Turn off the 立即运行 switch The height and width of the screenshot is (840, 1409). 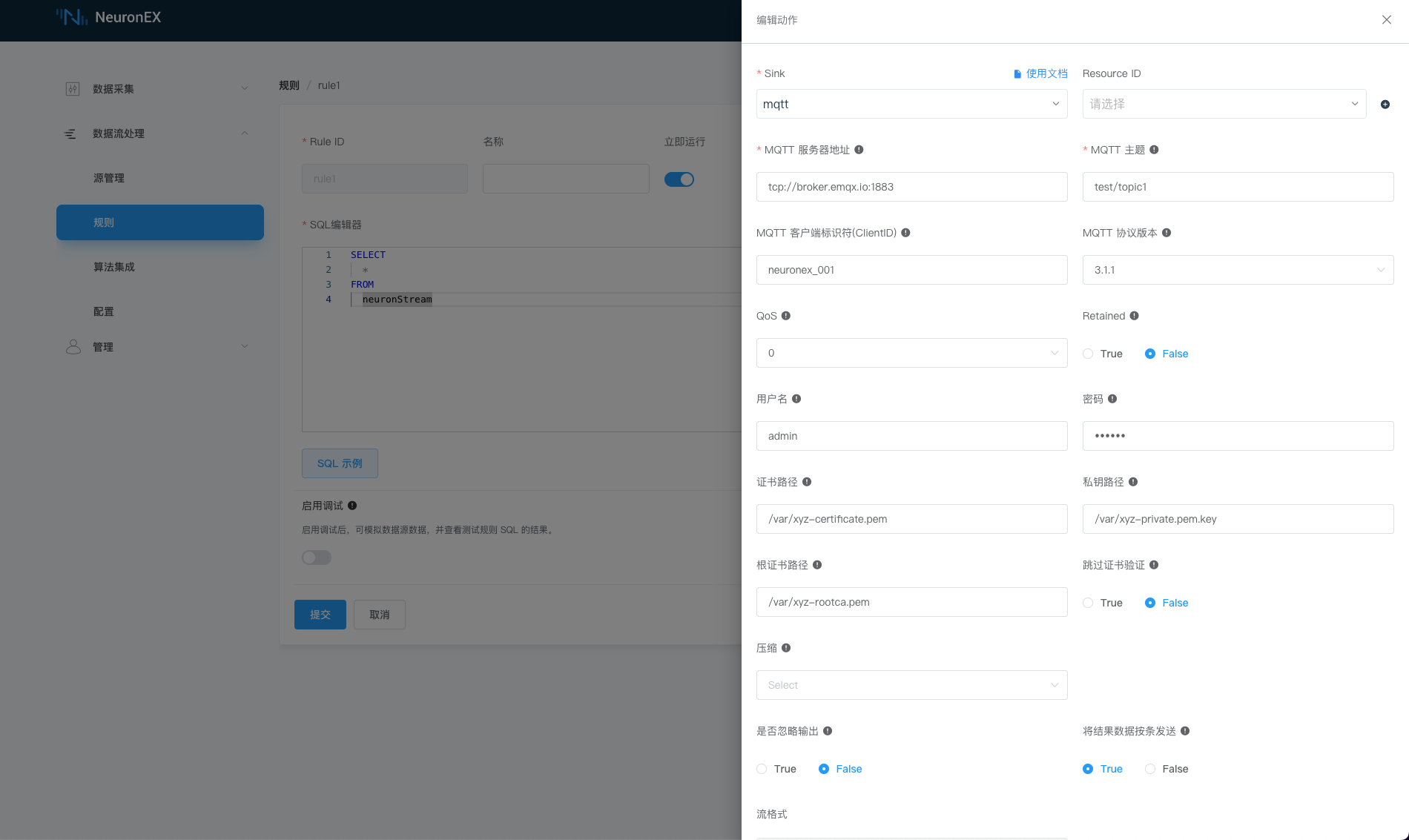pyautogui.click(x=679, y=179)
